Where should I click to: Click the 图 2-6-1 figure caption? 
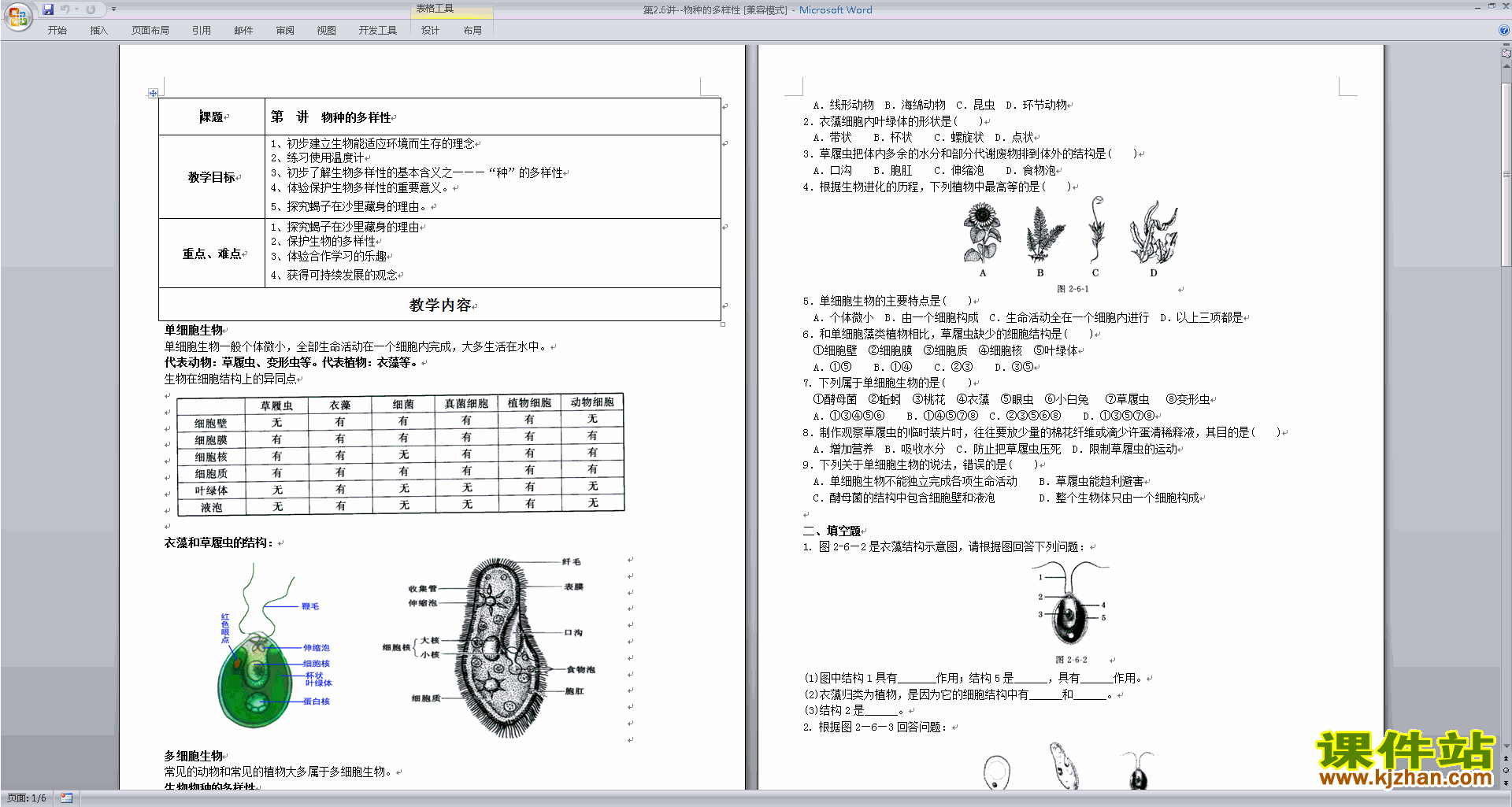pyautogui.click(x=1073, y=289)
